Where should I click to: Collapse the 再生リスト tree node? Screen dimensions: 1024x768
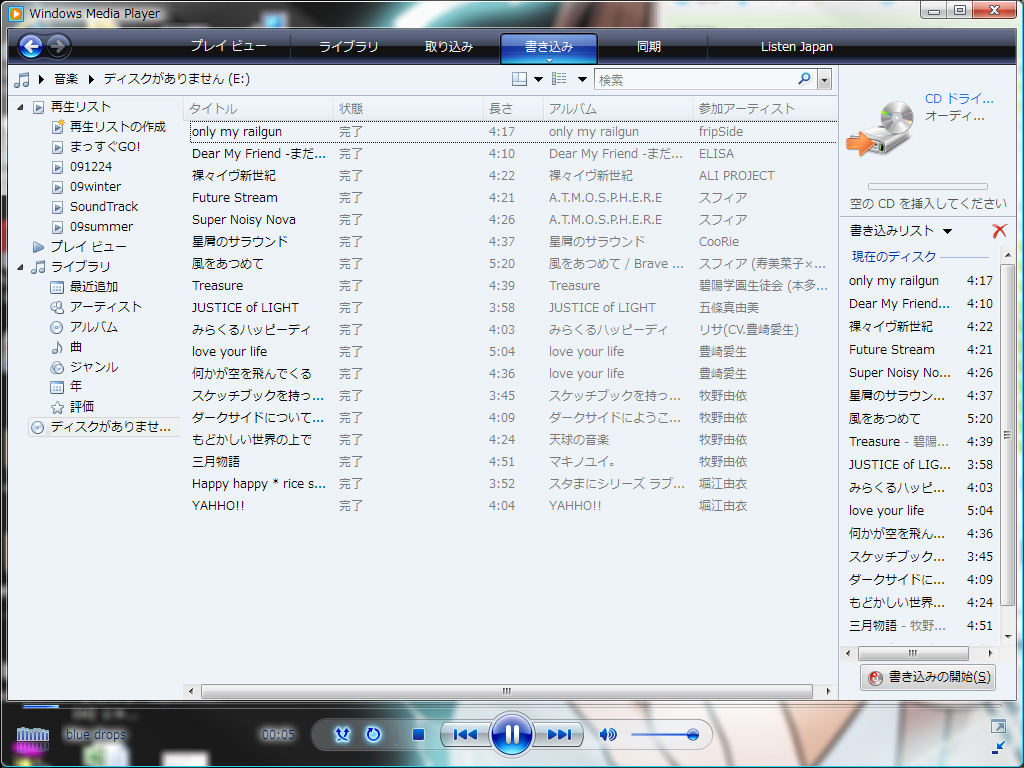point(20,107)
